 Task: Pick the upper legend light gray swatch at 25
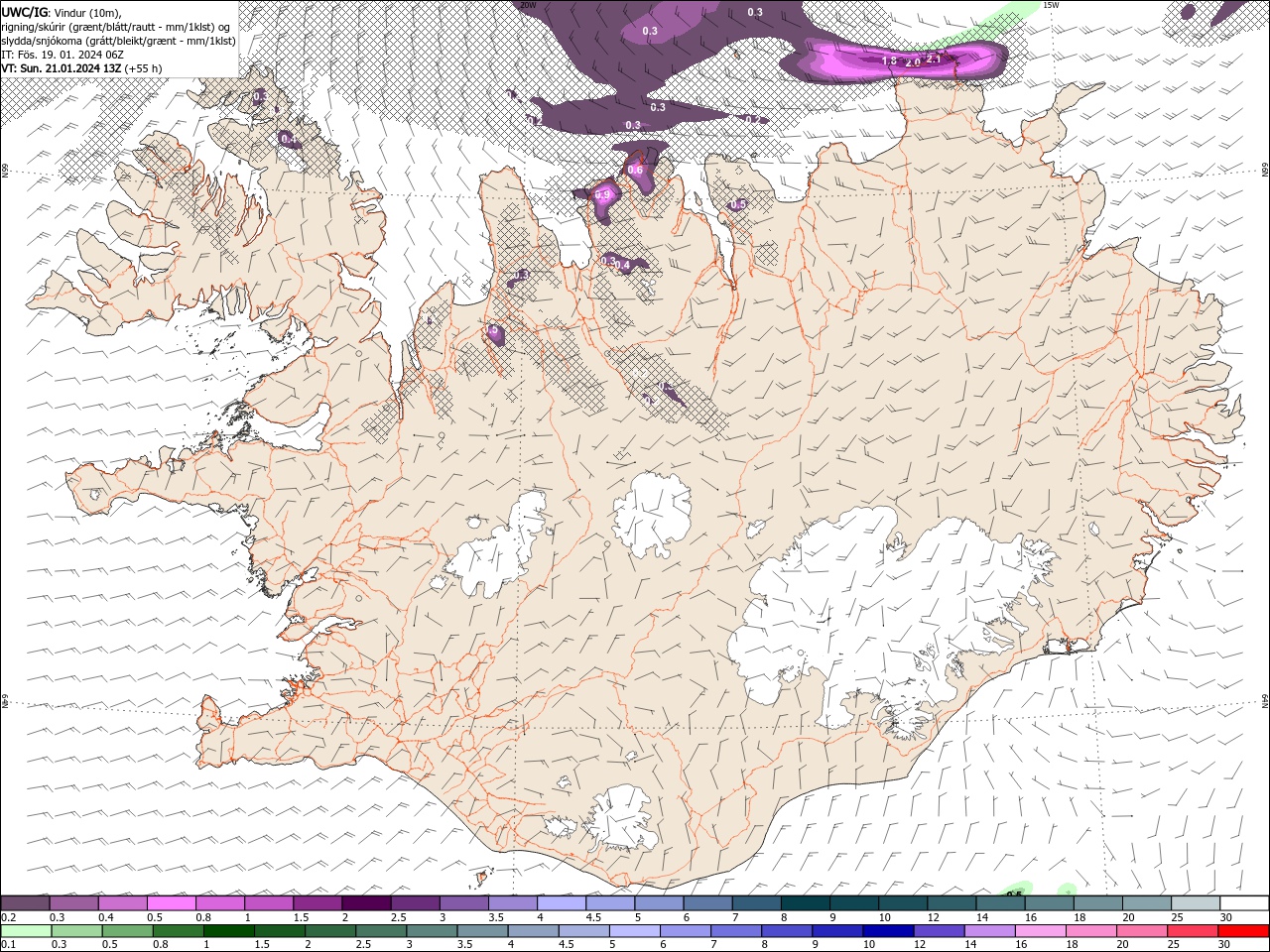1196,903
